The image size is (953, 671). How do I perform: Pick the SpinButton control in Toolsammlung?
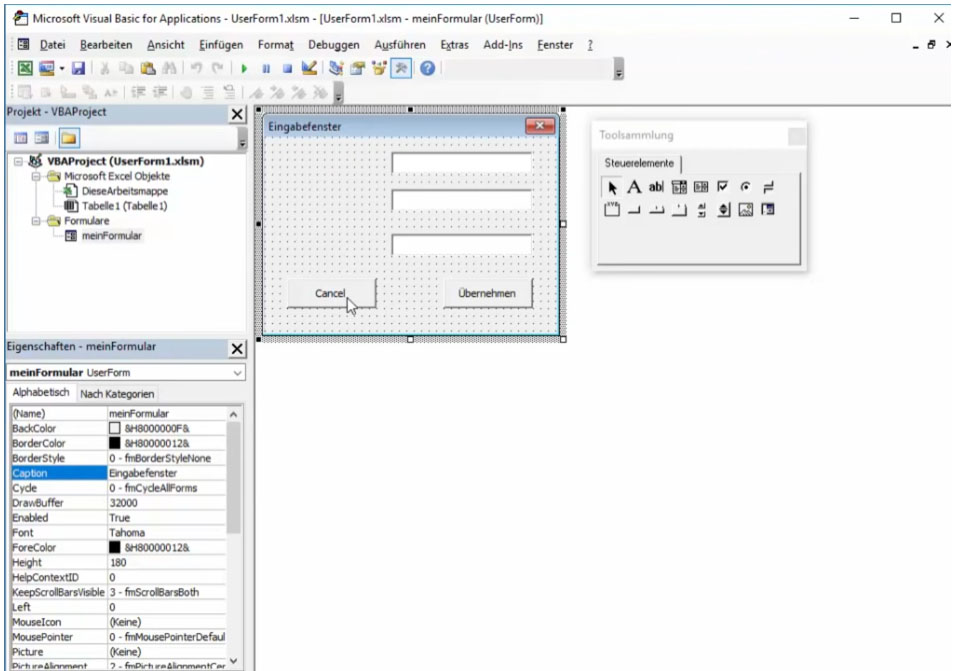(x=723, y=210)
